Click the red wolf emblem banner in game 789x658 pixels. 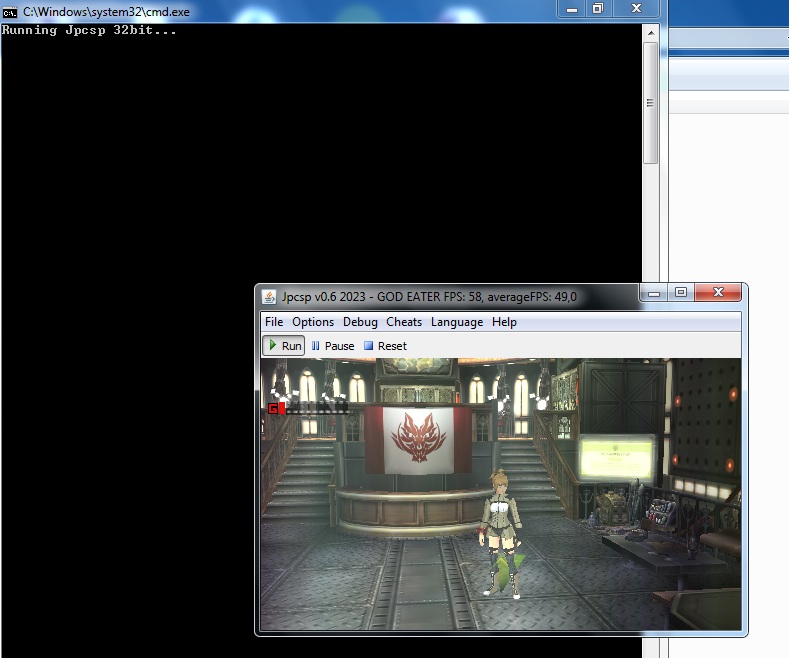pyautogui.click(x=419, y=441)
